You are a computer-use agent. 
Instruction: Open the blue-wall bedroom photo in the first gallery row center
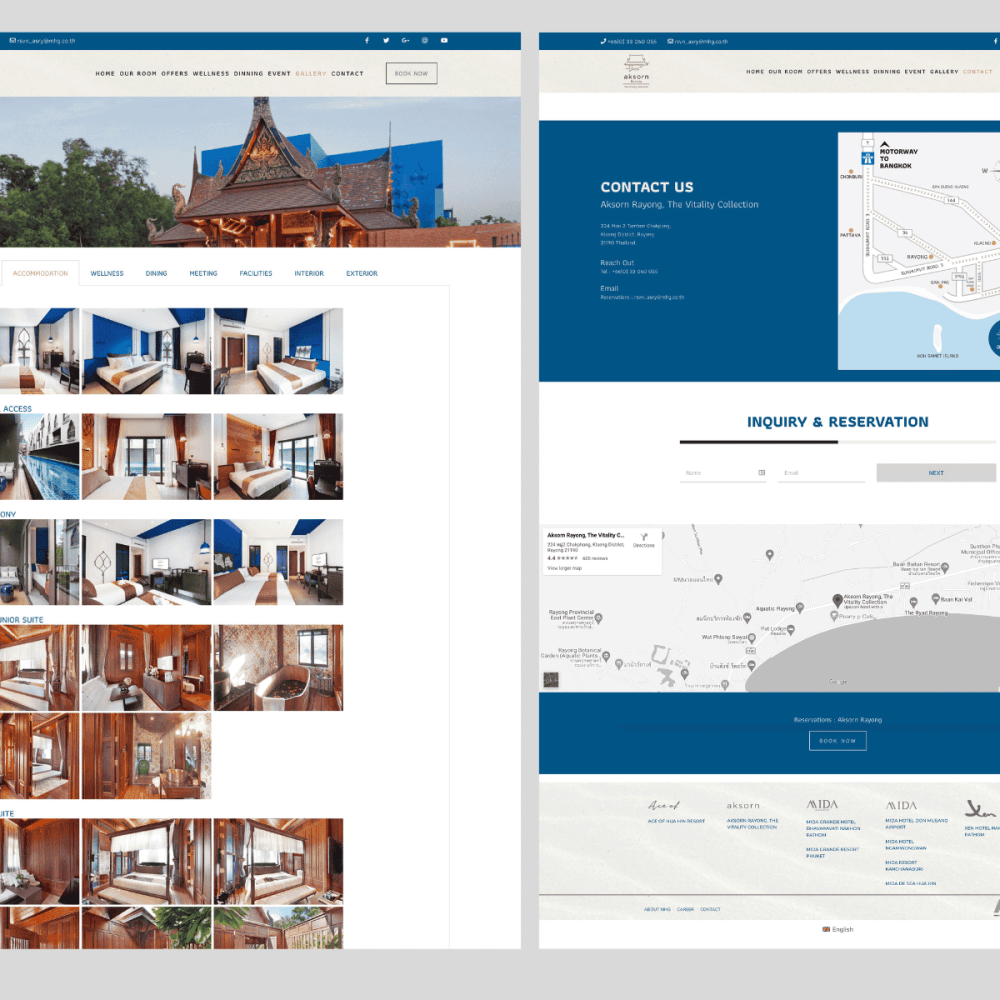[x=146, y=351]
